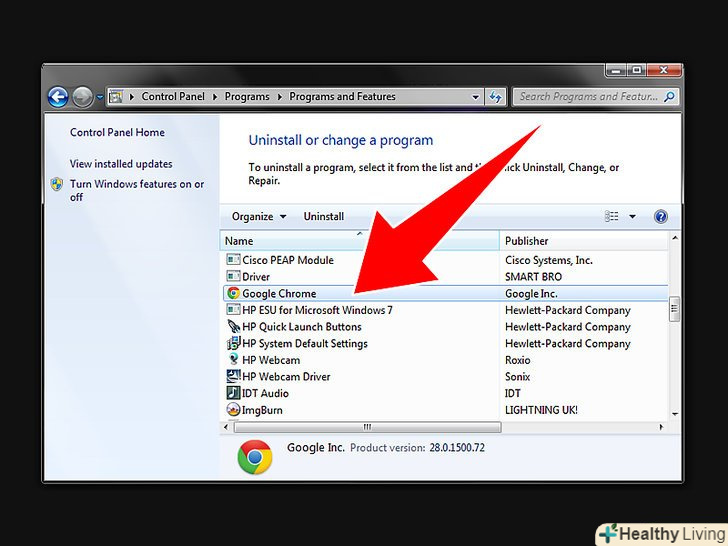This screenshot has height=546, width=728.
Task: Click the Refresh button
Action: 495,97
